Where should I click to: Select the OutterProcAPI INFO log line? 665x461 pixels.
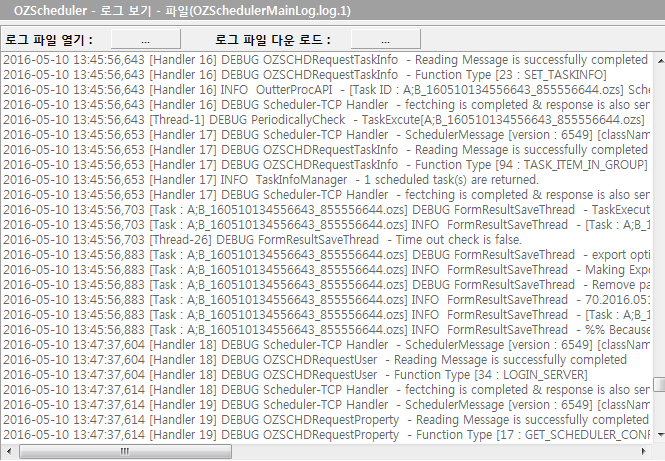click(327, 90)
